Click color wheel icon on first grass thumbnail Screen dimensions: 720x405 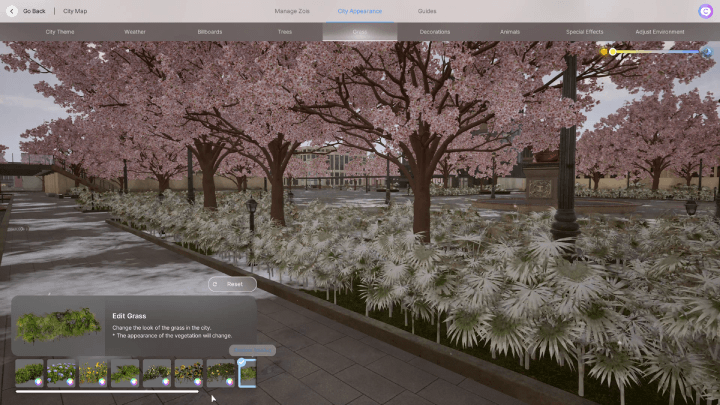38,381
